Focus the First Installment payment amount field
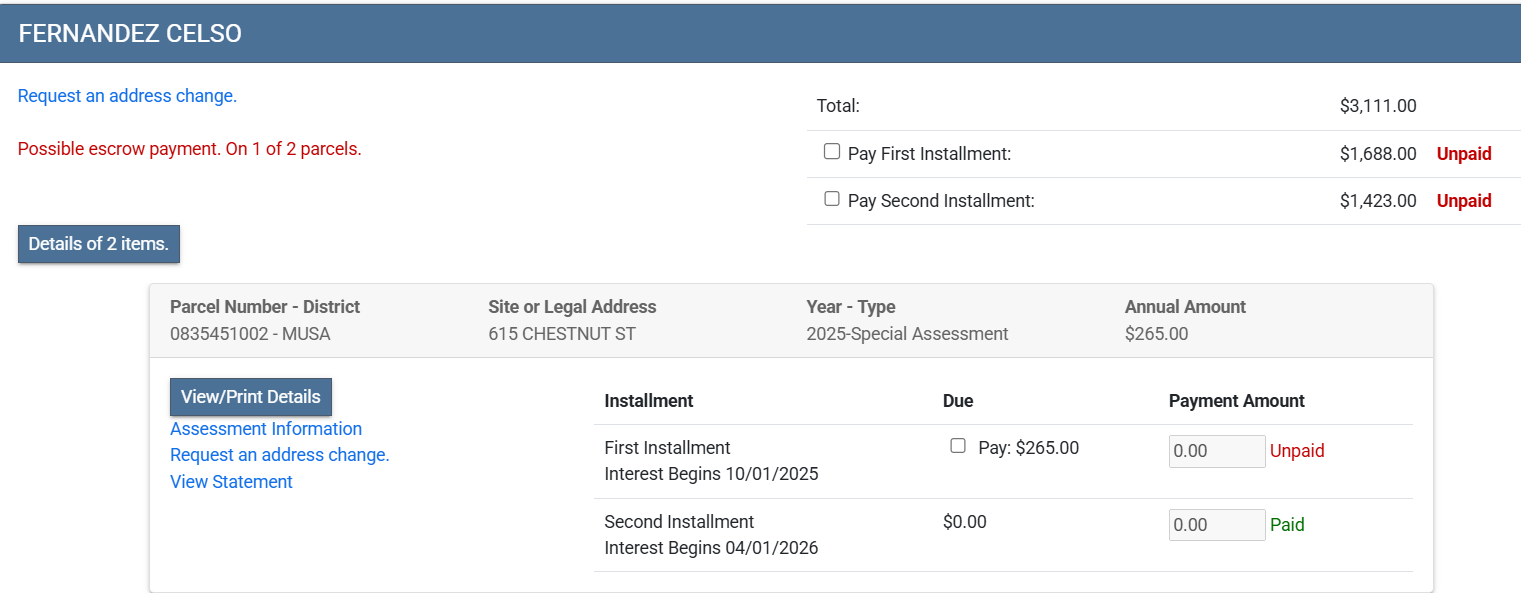Screen dimensions: 1521x593 (x=1216, y=451)
